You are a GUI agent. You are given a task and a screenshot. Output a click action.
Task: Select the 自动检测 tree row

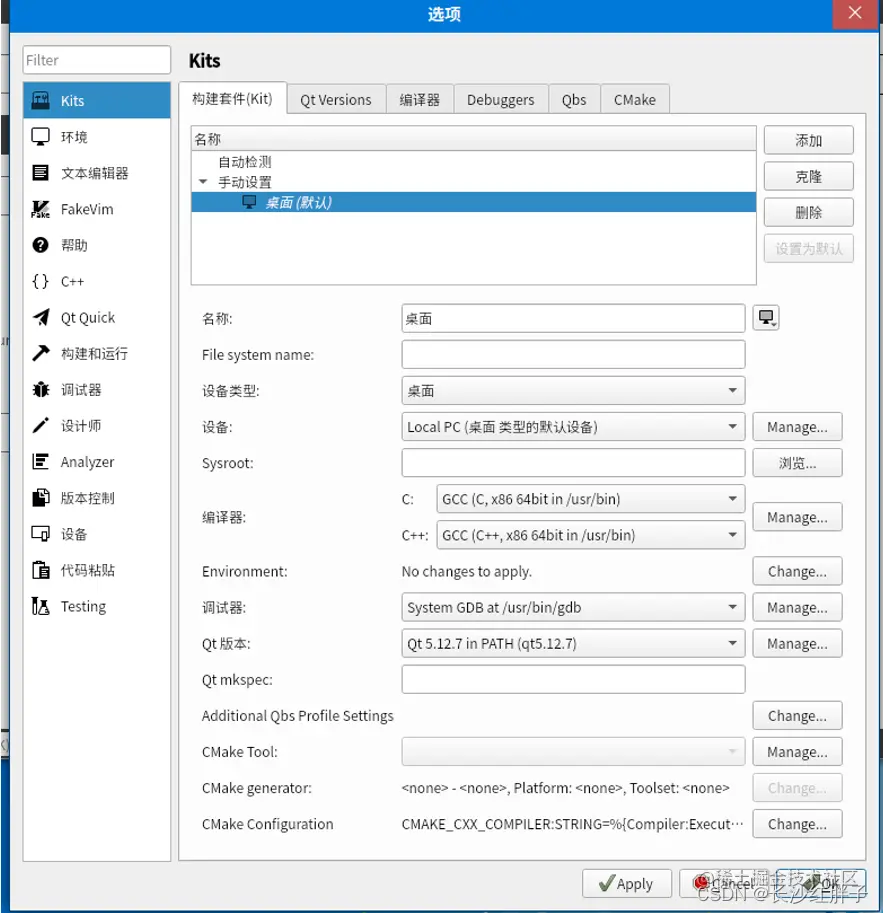pos(474,162)
